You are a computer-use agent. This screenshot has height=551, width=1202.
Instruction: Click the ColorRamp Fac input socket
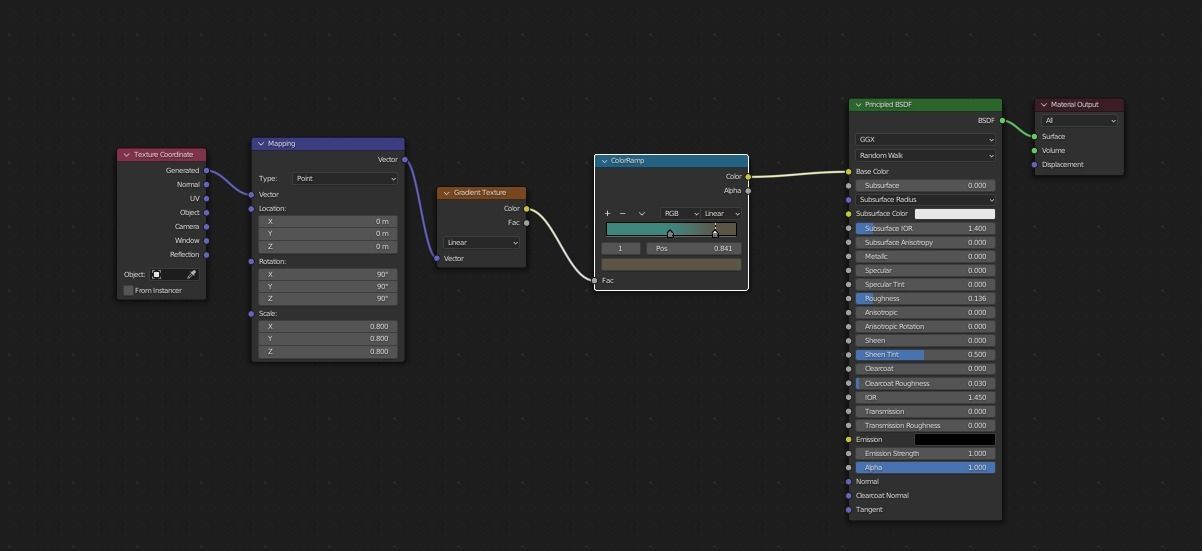595,280
